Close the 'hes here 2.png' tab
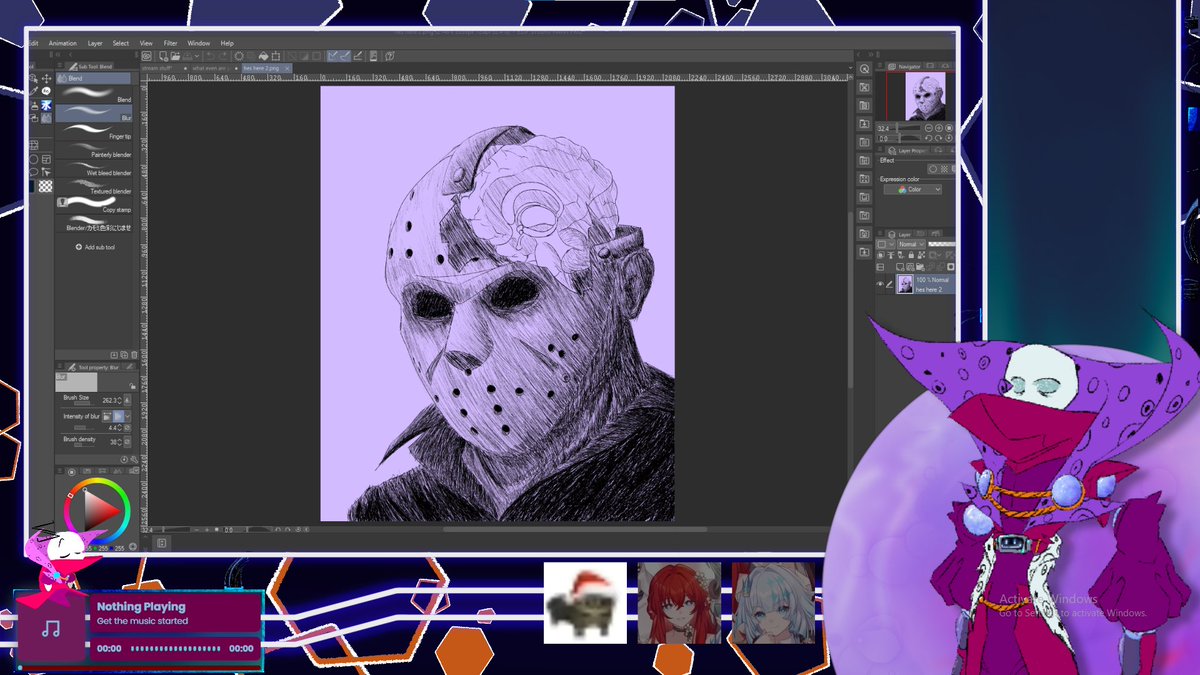 [287, 68]
